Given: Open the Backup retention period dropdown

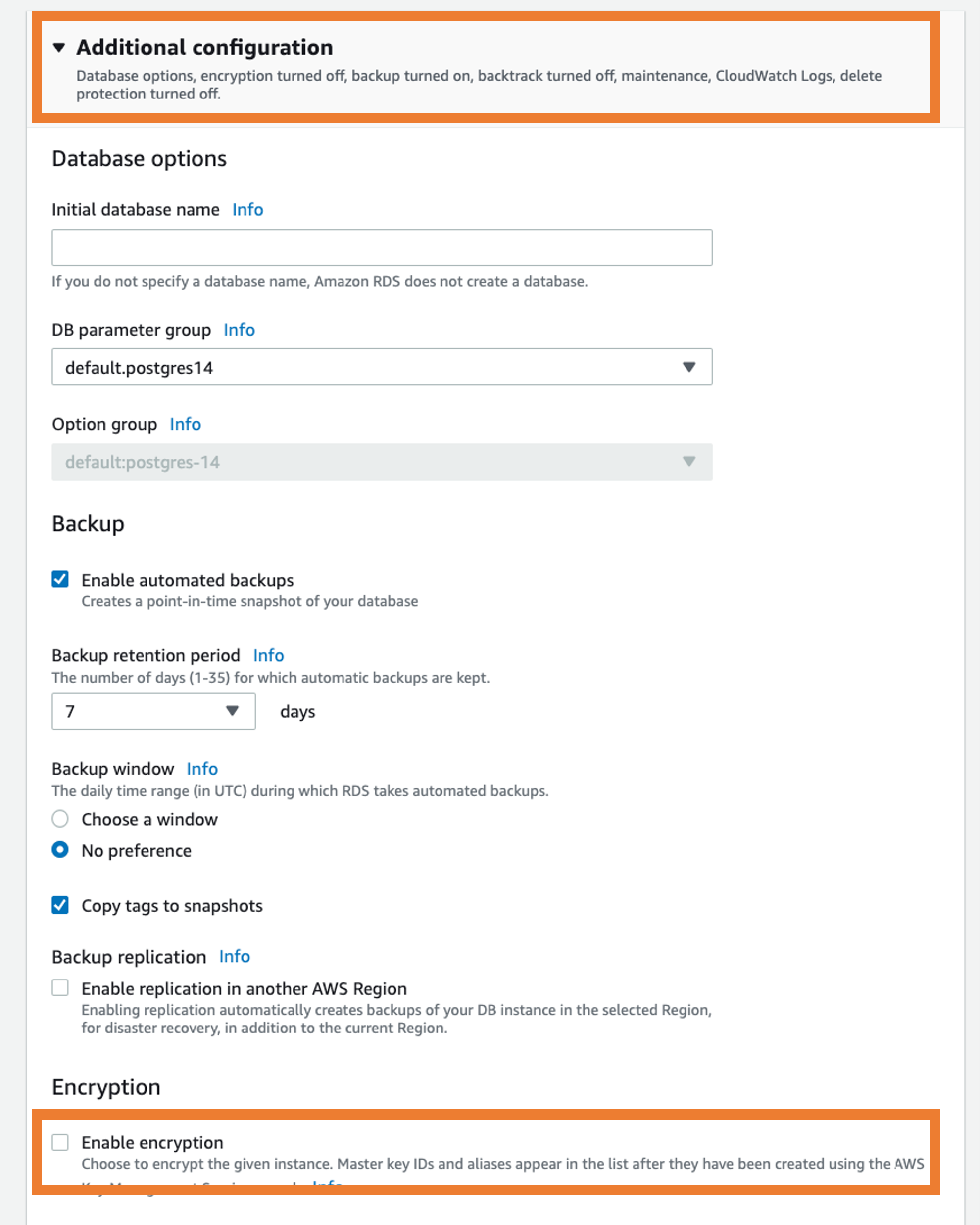Looking at the screenshot, I should coord(153,711).
